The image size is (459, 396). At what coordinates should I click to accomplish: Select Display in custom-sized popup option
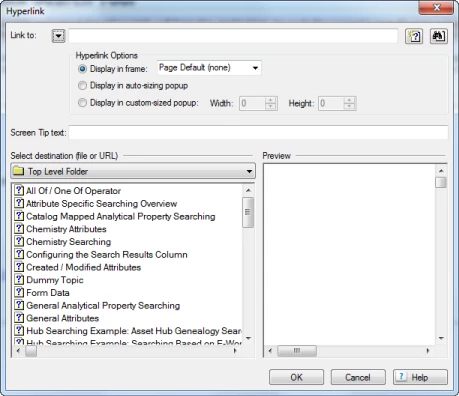82,103
